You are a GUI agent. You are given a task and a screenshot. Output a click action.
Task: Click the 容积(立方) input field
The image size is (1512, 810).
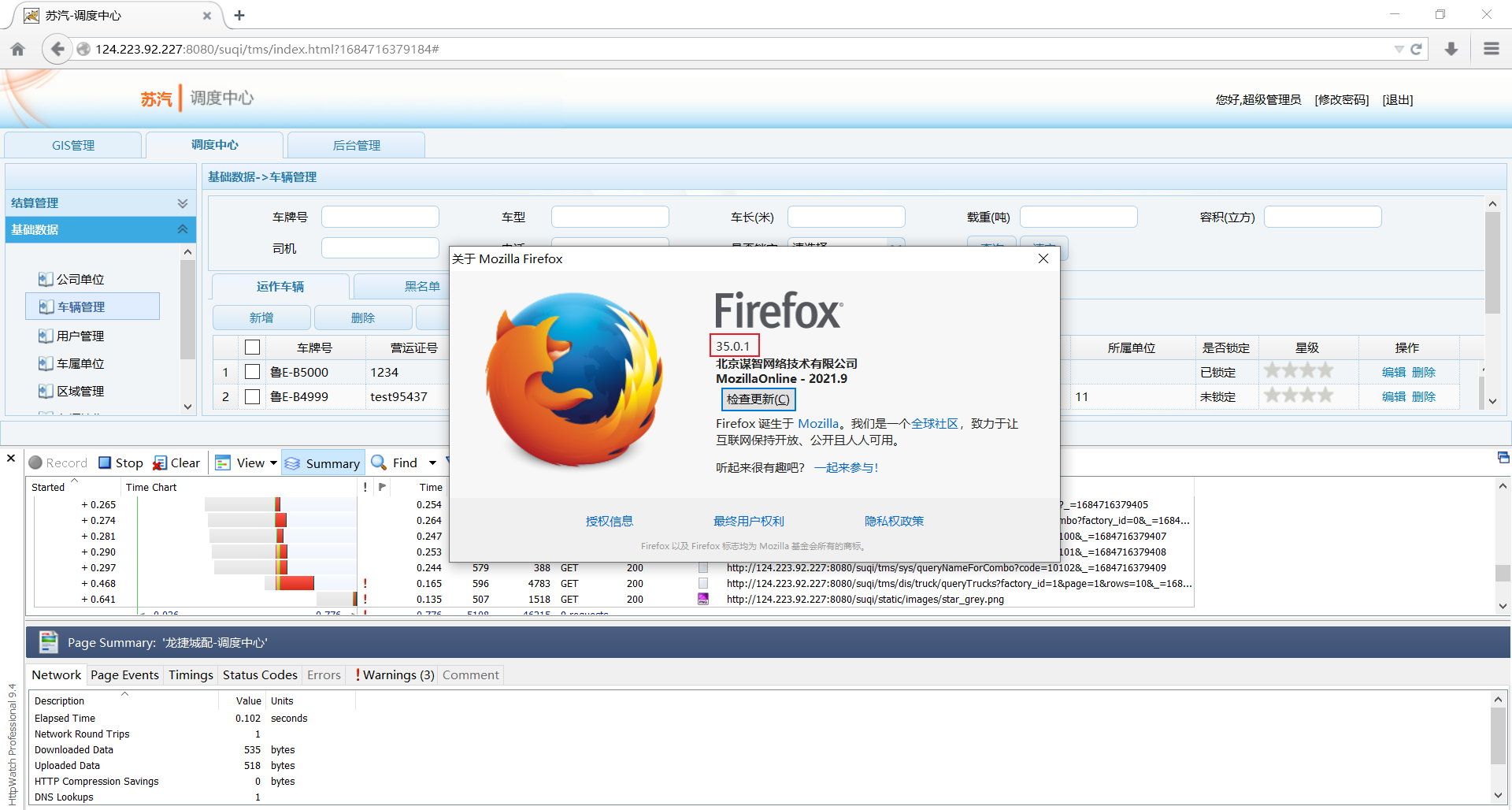coord(1323,217)
